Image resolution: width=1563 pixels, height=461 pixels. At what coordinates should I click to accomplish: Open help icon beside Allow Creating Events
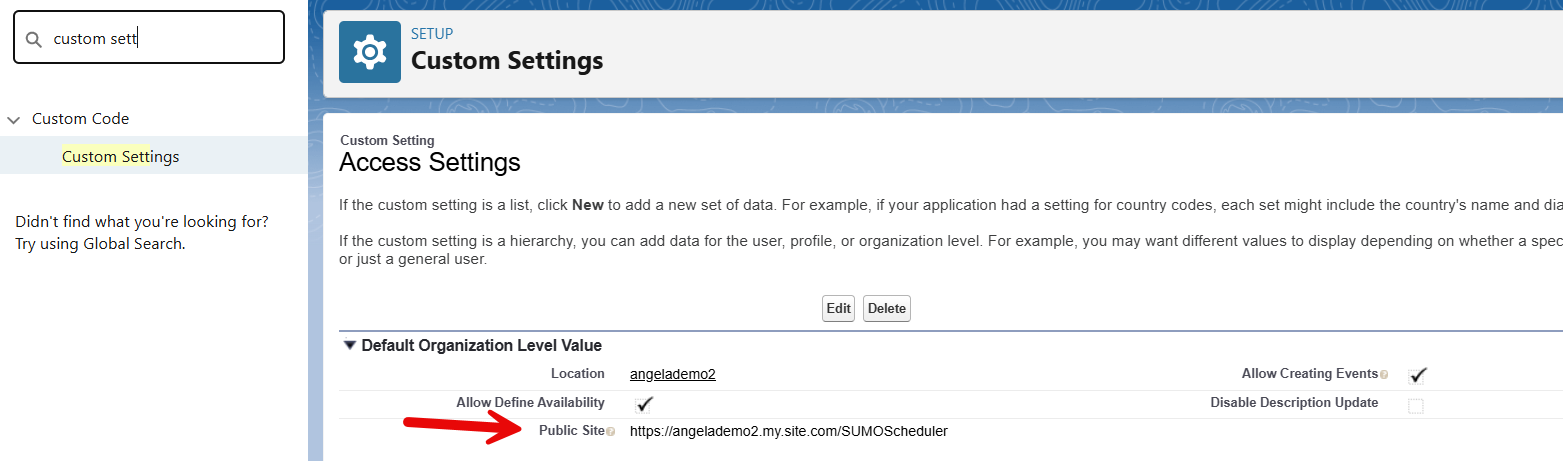click(1384, 375)
